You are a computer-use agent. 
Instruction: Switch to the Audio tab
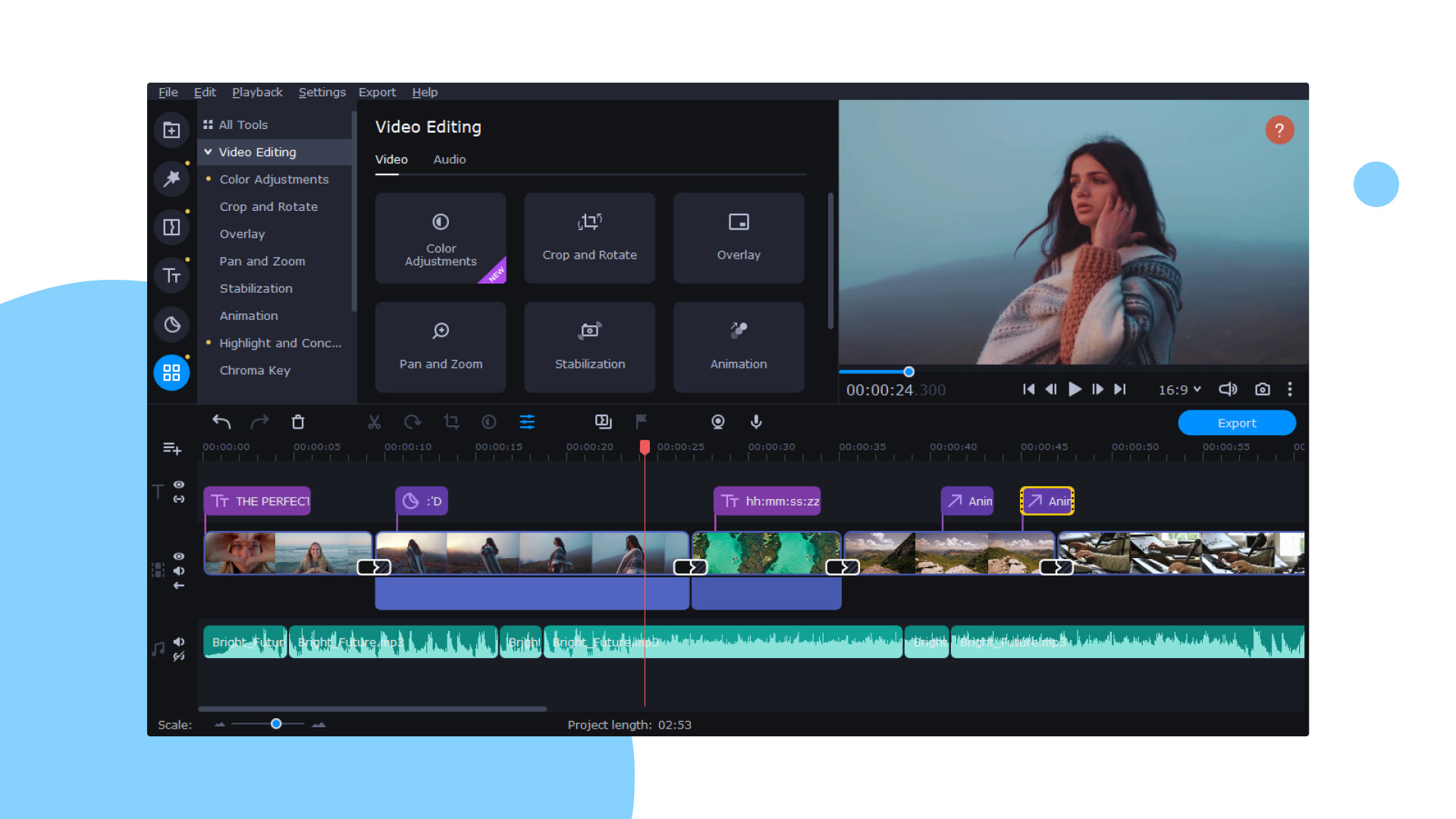coord(449,159)
